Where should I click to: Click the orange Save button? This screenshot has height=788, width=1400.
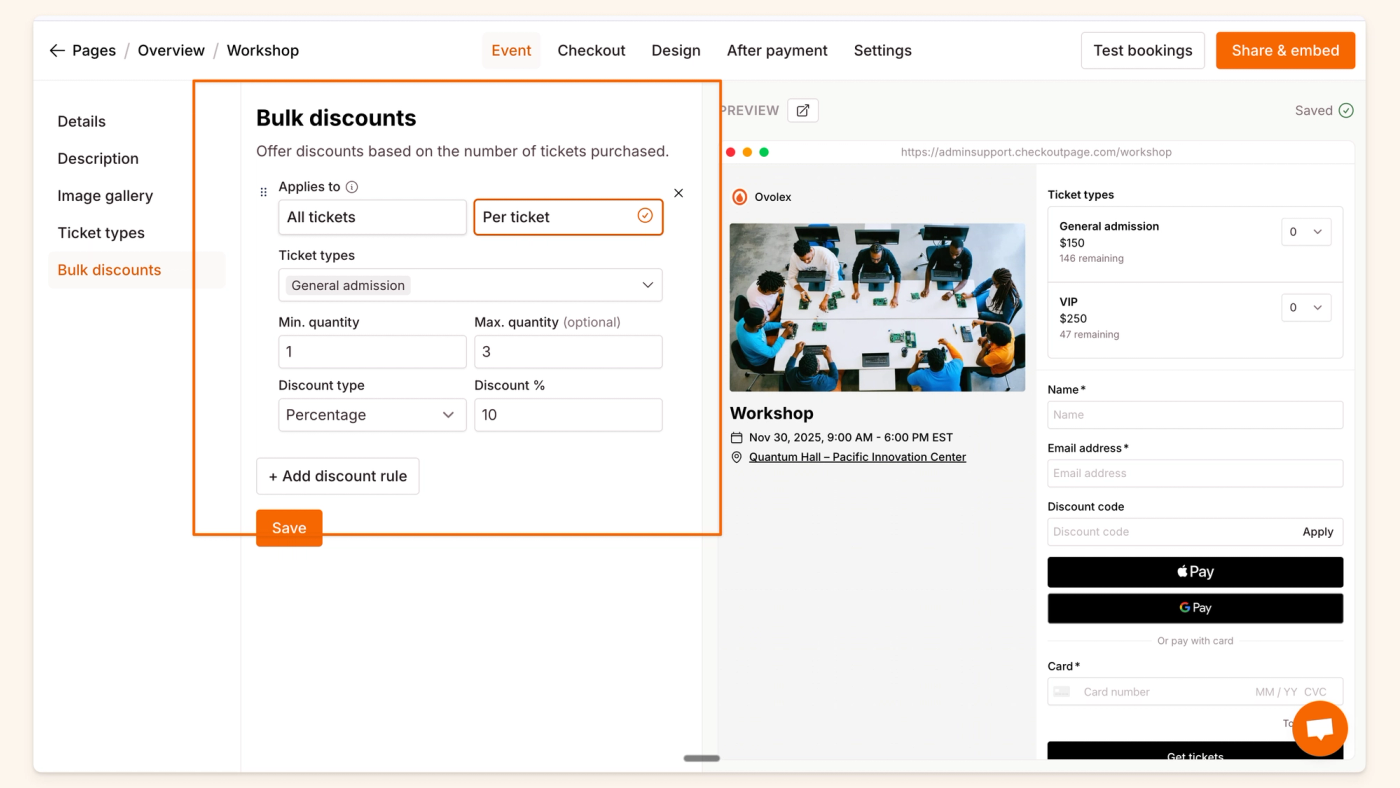click(x=289, y=528)
